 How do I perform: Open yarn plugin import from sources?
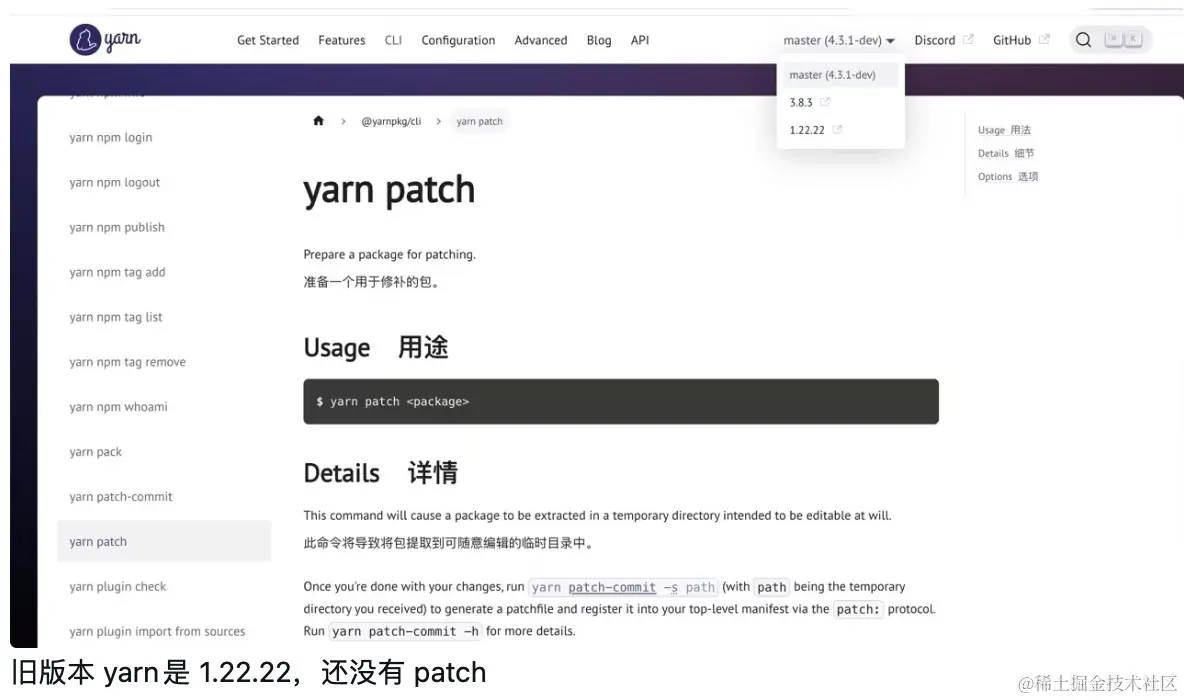(x=157, y=631)
